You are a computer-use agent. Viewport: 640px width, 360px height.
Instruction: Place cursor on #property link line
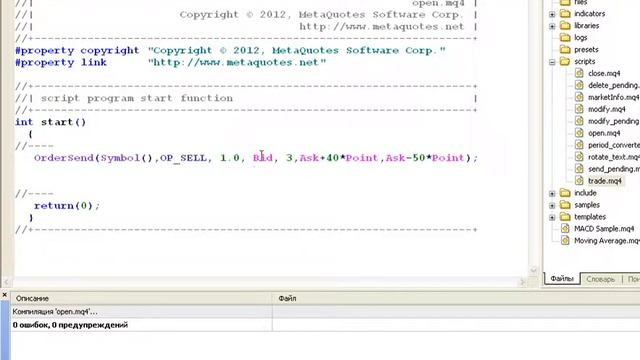[171, 62]
